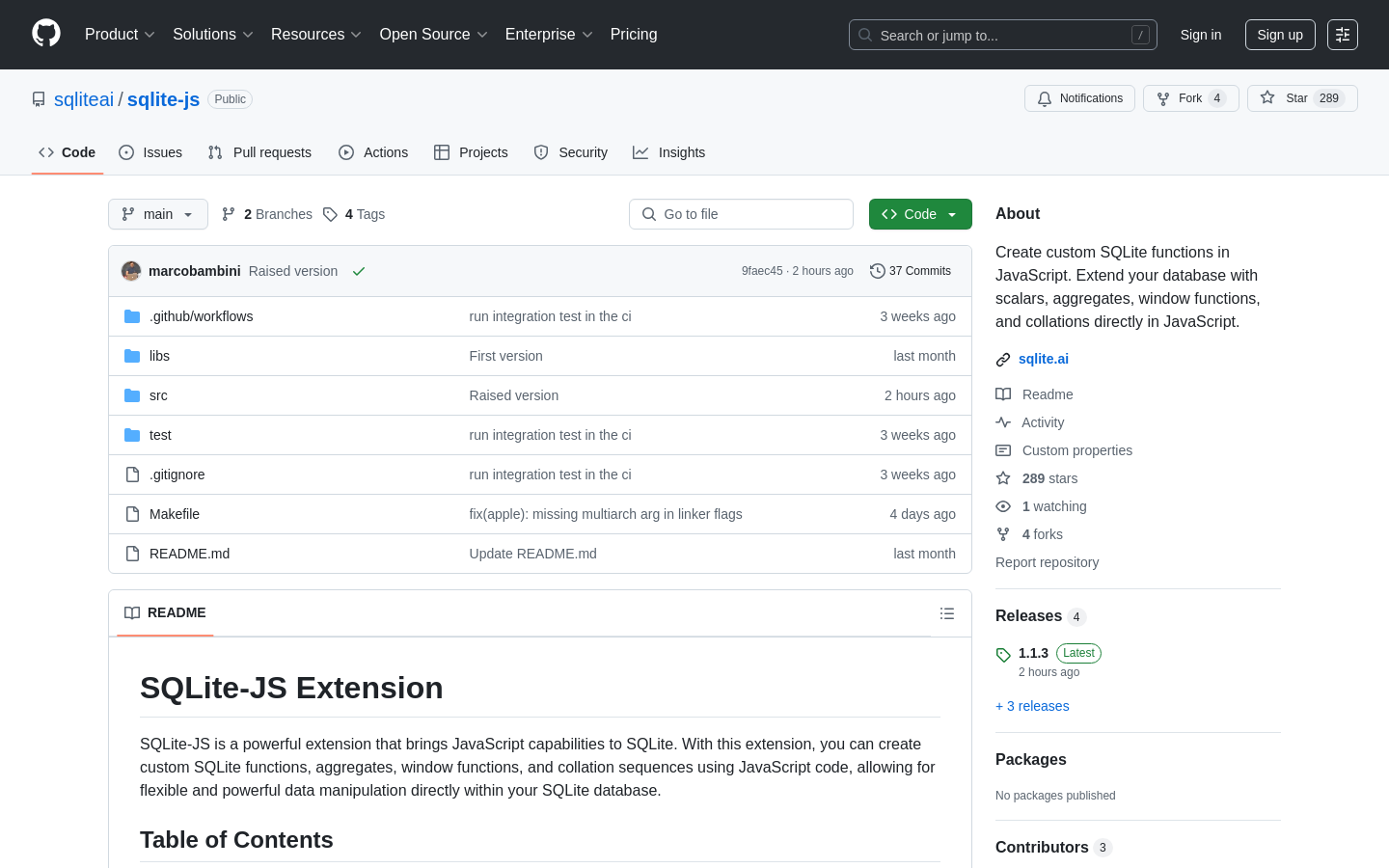
Task: Open the 289 stars link
Action: (1037, 478)
